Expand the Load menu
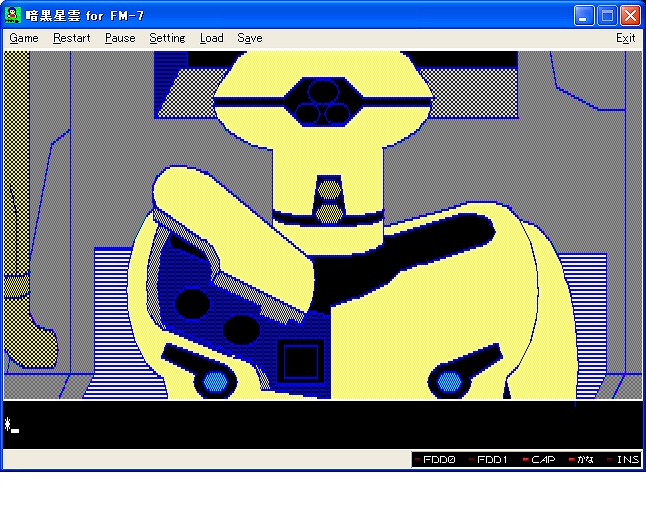 tap(211, 38)
